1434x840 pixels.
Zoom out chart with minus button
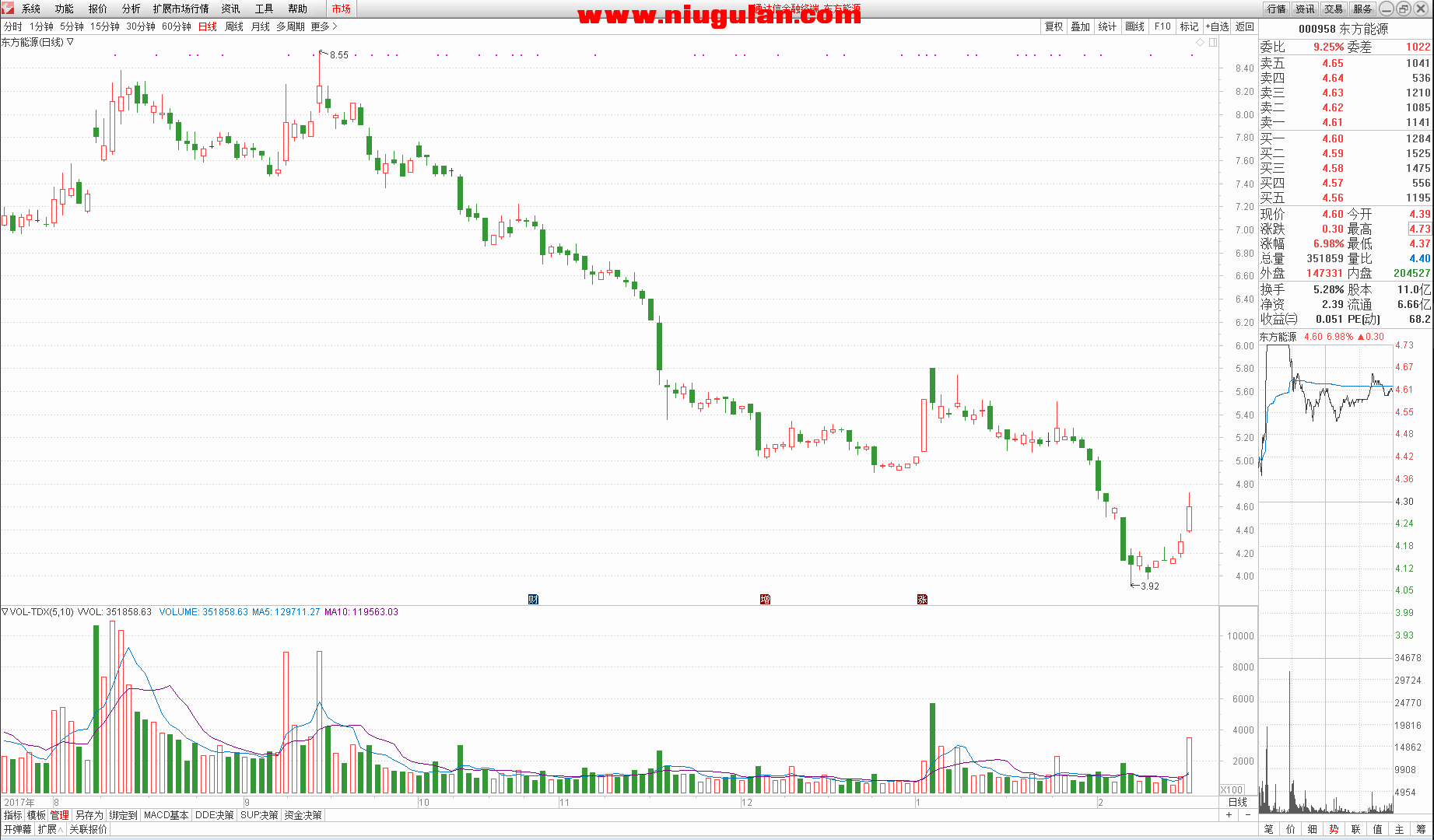[x=1248, y=815]
